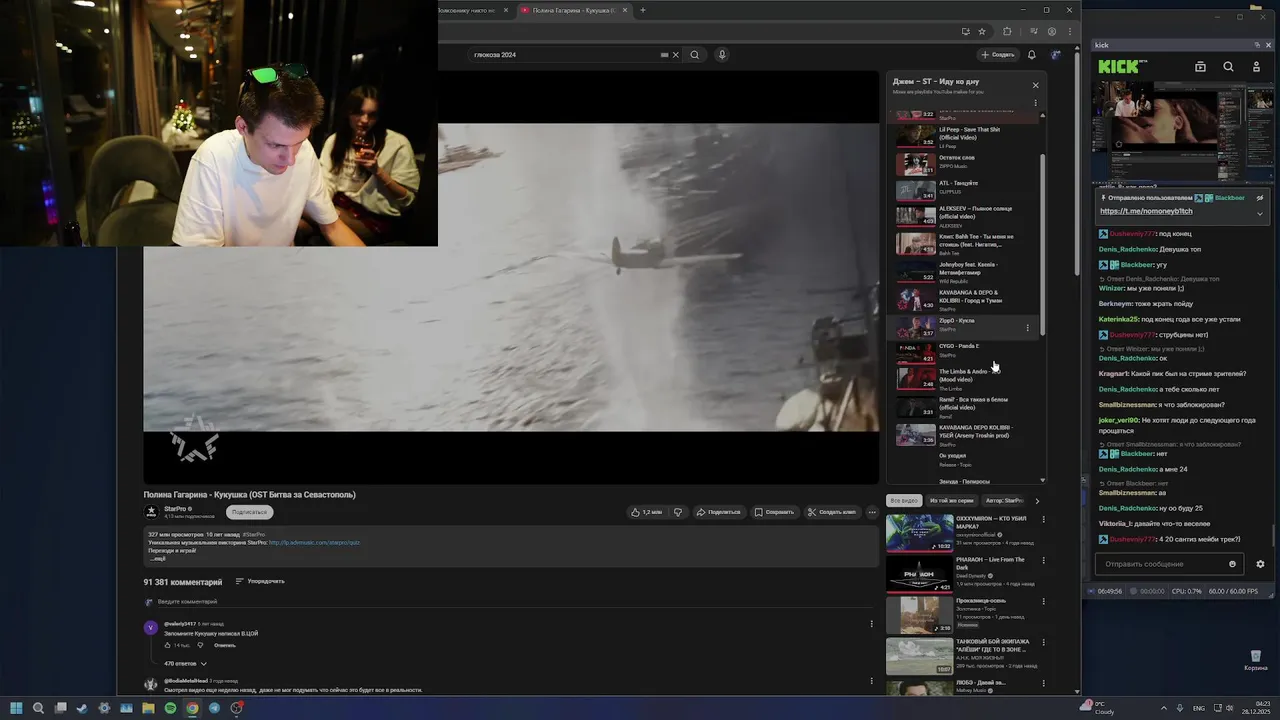1280x720 pixels.
Task: Collapse pinned message chevron in Kick chat
Action: pos(1259,212)
